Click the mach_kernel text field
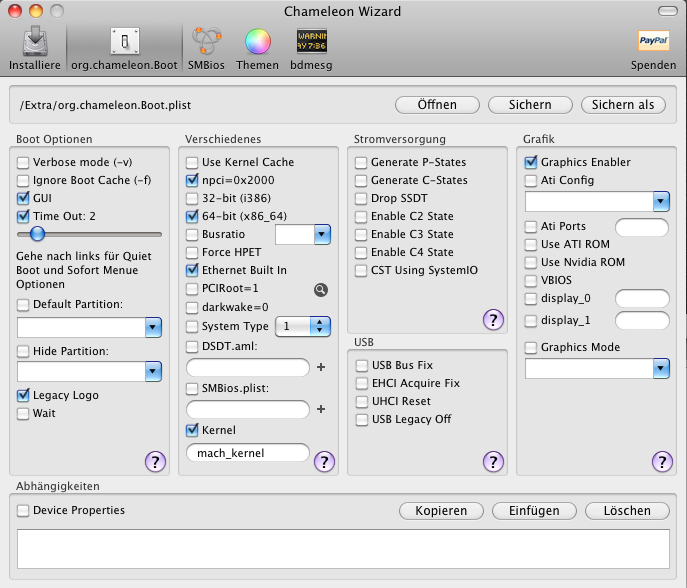The image size is (687, 588). click(247, 453)
